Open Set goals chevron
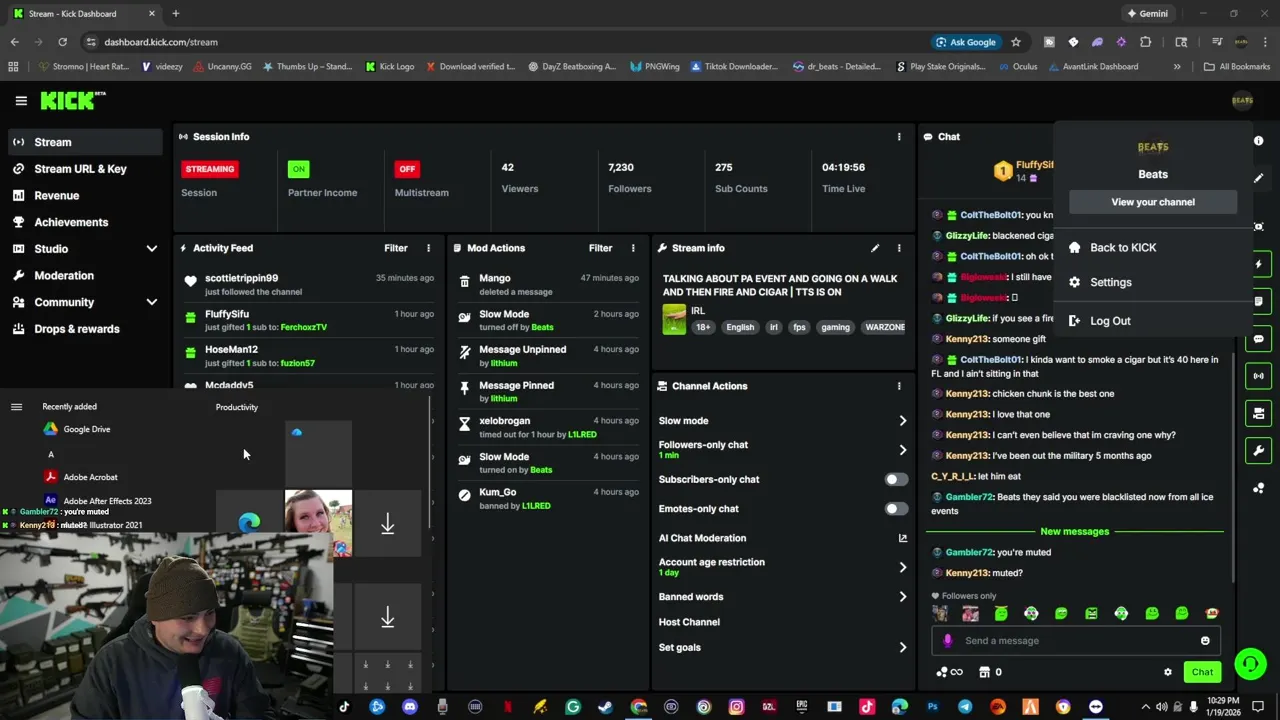Screen dimensions: 1280x720 click(x=902, y=648)
